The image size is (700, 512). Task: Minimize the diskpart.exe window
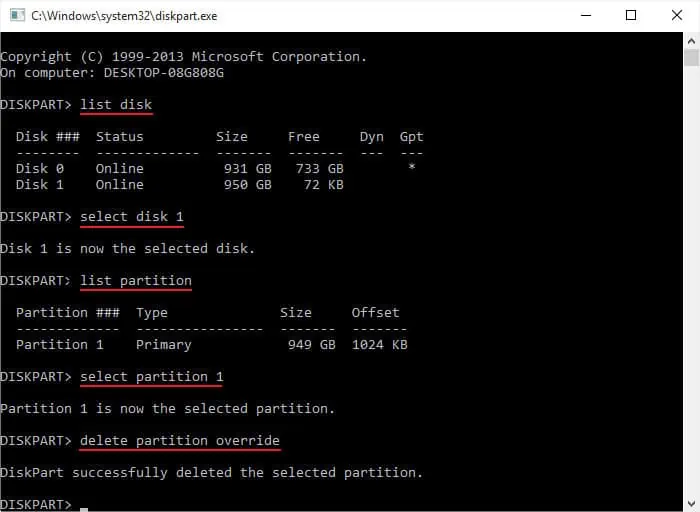[585, 15]
